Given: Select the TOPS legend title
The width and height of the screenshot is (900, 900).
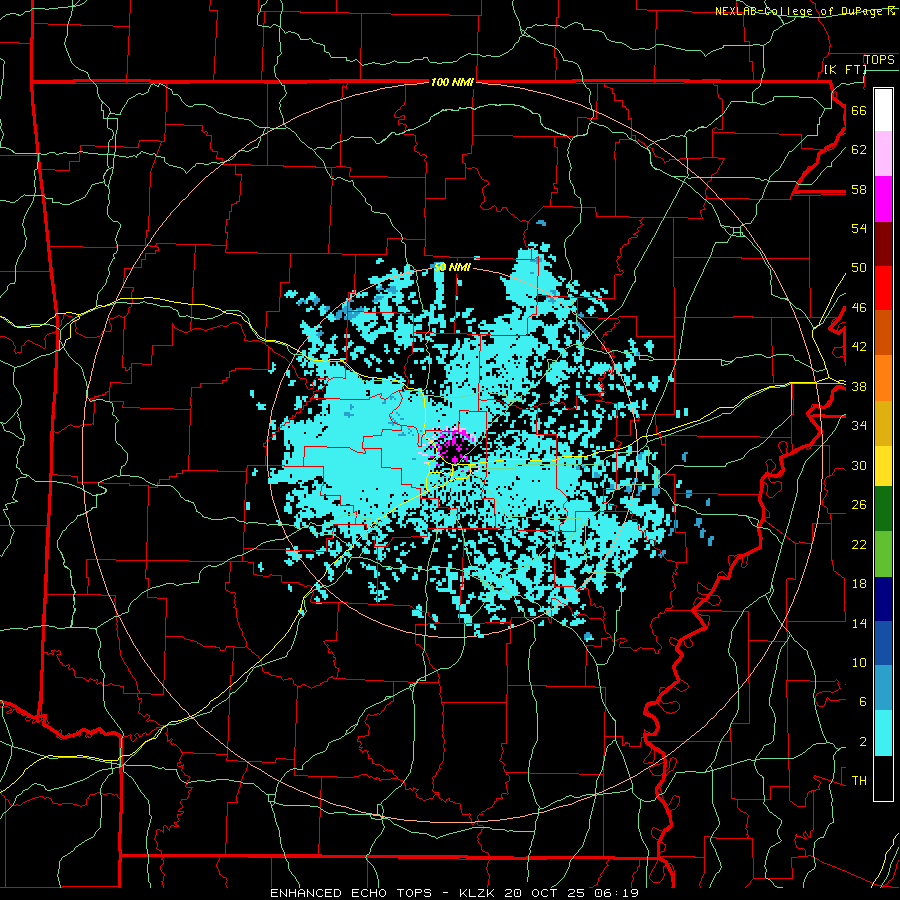Looking at the screenshot, I should click(879, 60).
